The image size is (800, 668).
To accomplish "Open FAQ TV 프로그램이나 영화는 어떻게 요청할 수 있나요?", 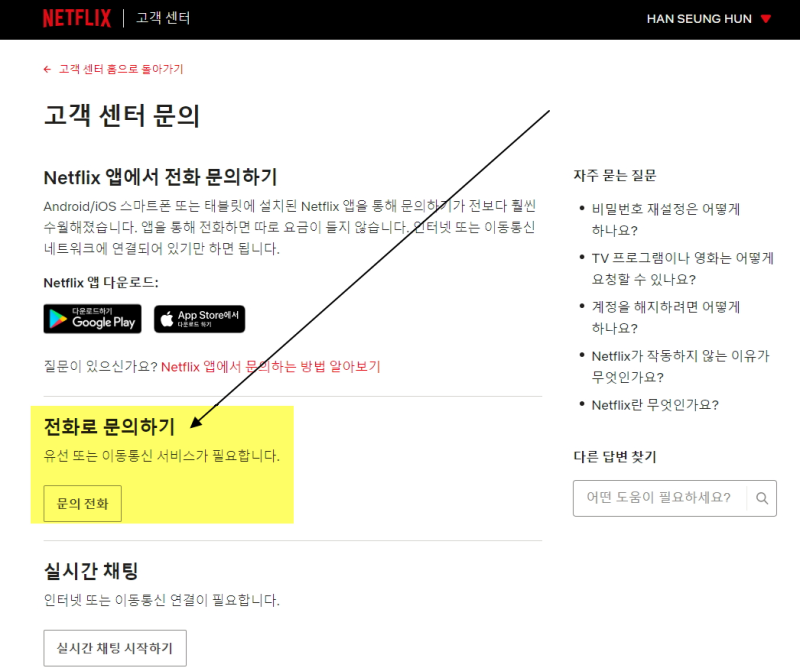I will pos(682,268).
